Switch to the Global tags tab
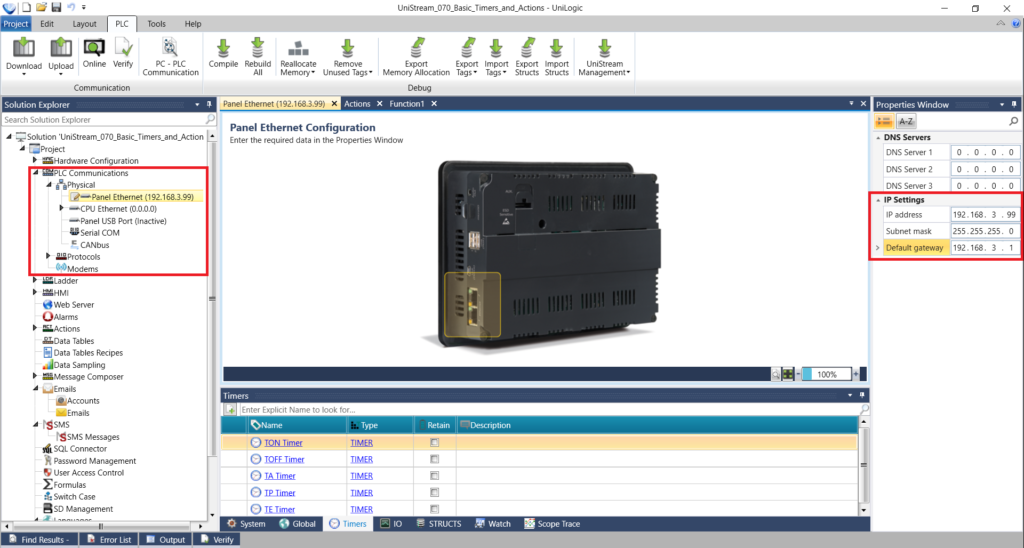This screenshot has width=1024, height=548. pyautogui.click(x=298, y=524)
